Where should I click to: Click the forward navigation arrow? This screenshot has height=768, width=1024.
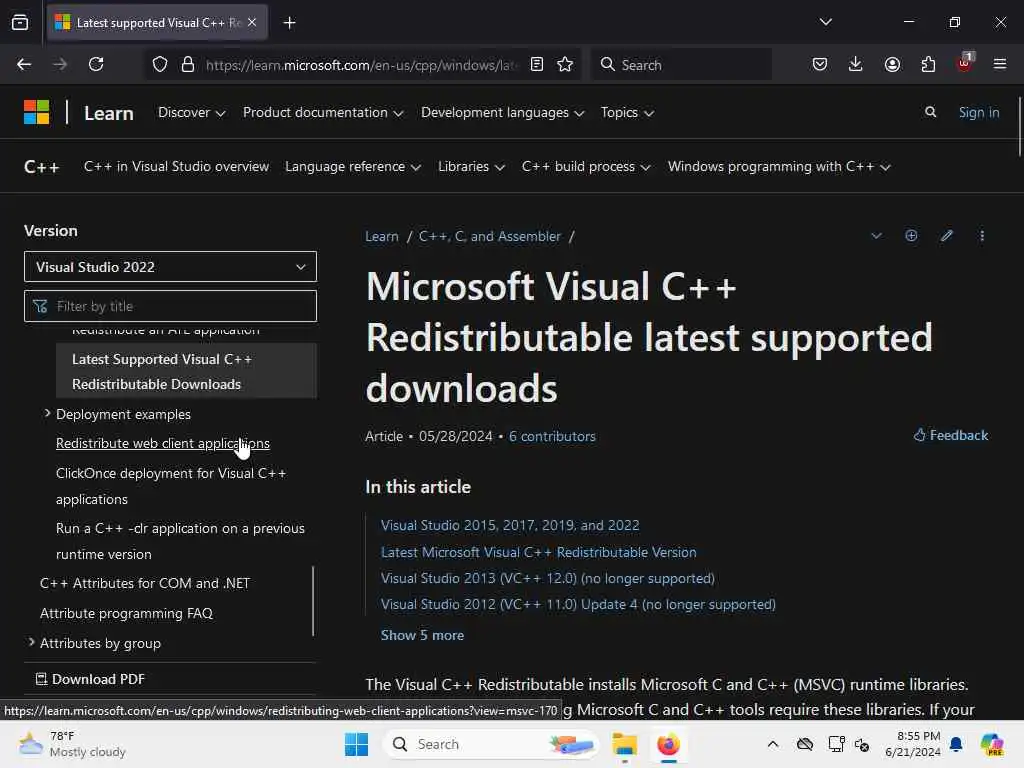coord(60,64)
